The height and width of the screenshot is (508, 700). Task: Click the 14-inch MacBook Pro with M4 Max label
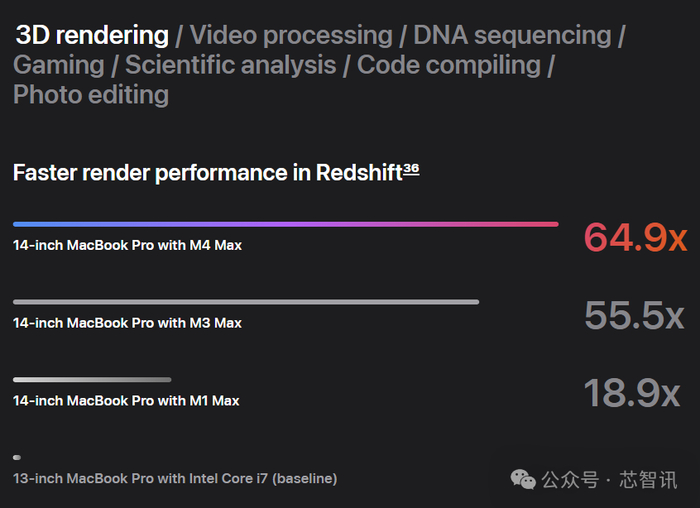tap(127, 245)
